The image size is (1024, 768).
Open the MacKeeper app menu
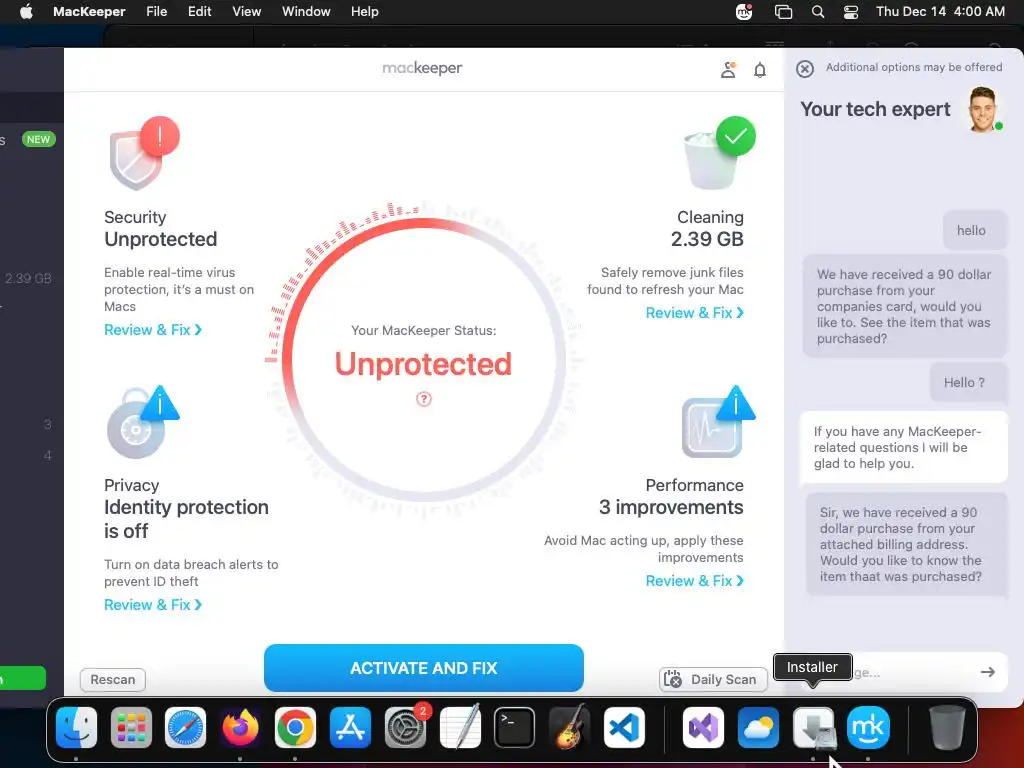(x=89, y=12)
